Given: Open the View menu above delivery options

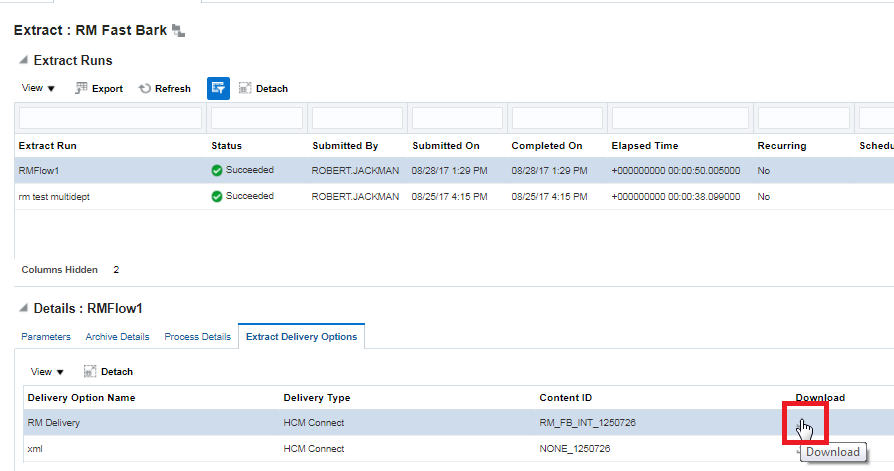Looking at the screenshot, I should (47, 372).
